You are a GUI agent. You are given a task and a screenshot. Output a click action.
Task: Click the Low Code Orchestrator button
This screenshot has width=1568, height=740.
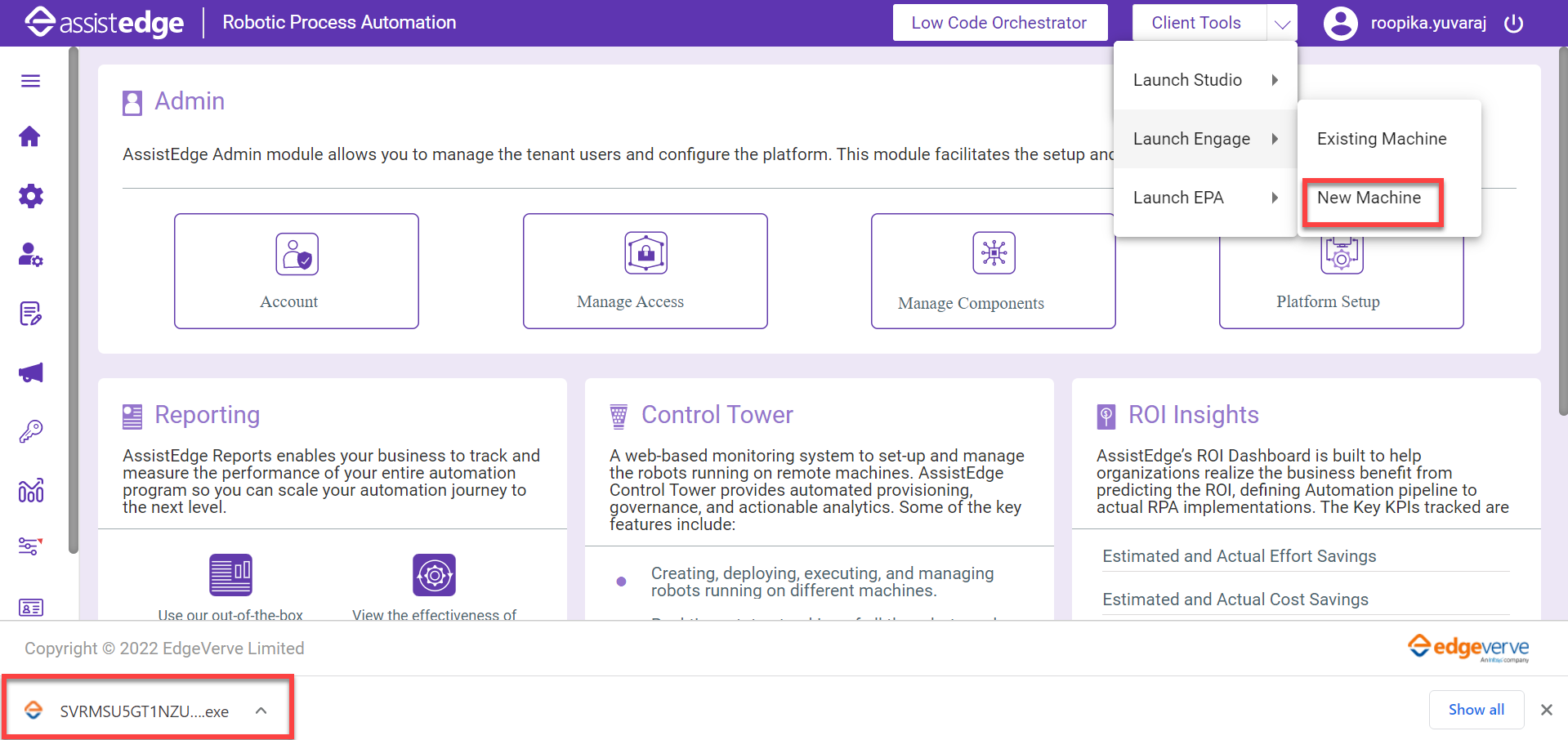(x=999, y=23)
